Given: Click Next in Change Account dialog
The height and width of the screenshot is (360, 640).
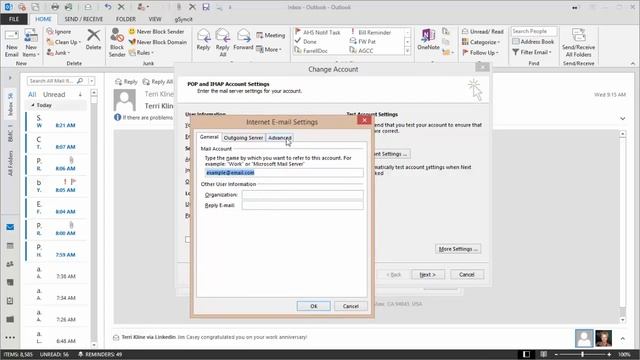Looking at the screenshot, I should [428, 275].
